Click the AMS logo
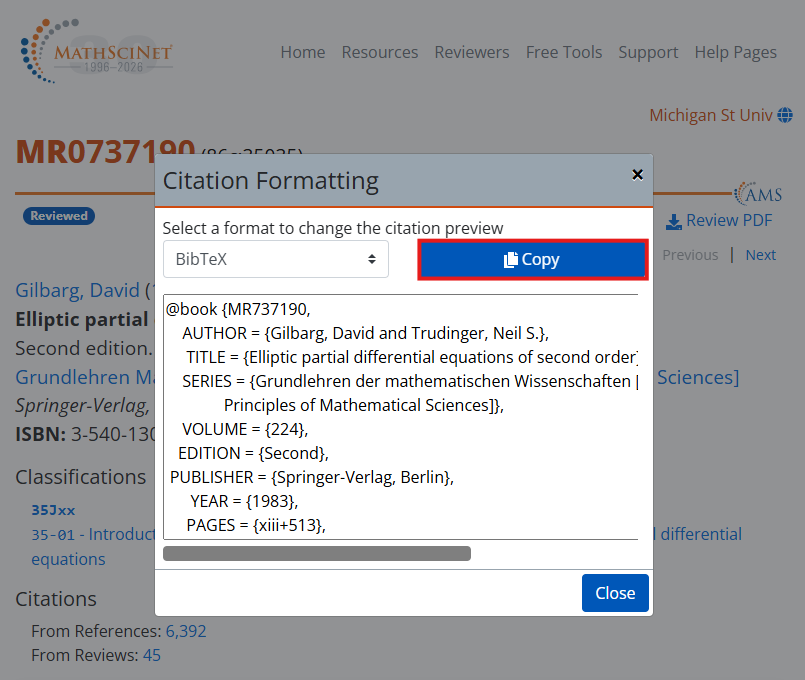805x680 pixels. point(758,194)
